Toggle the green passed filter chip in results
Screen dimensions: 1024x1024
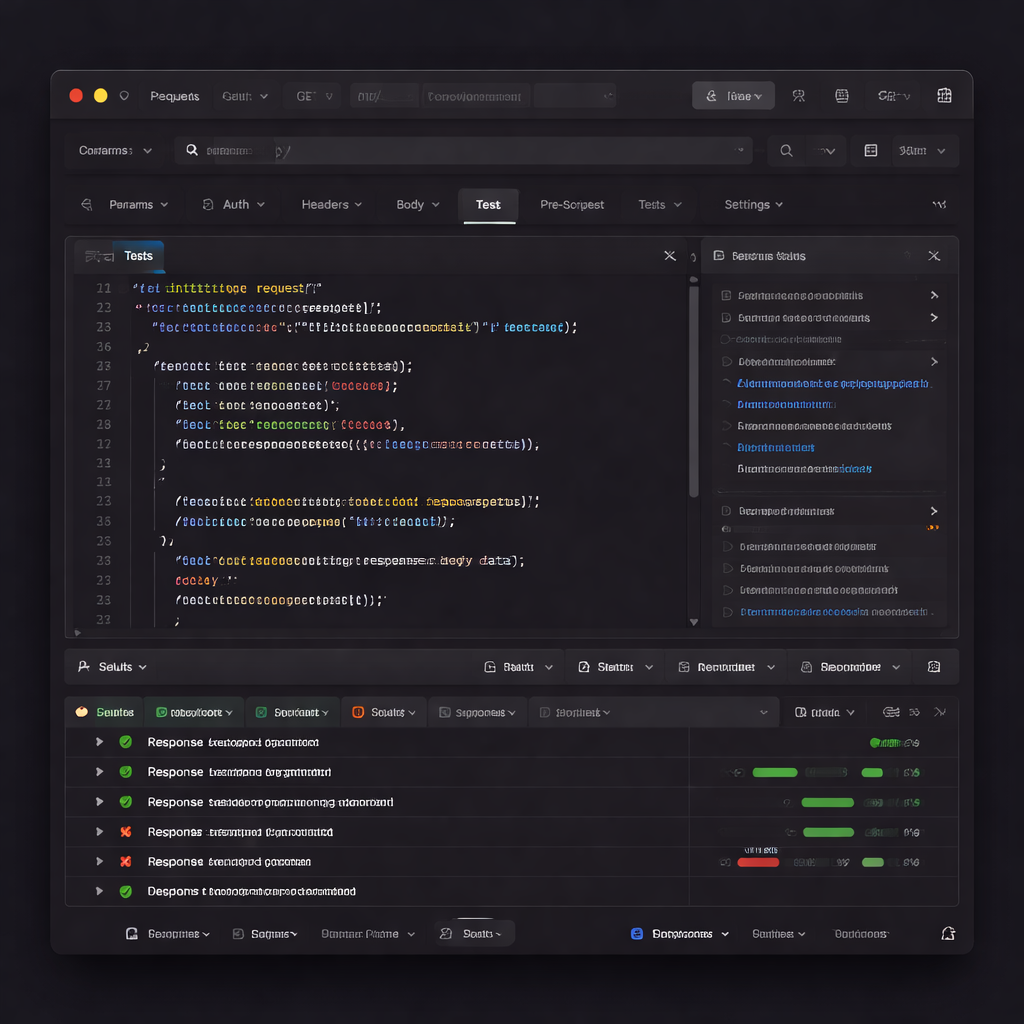point(194,712)
